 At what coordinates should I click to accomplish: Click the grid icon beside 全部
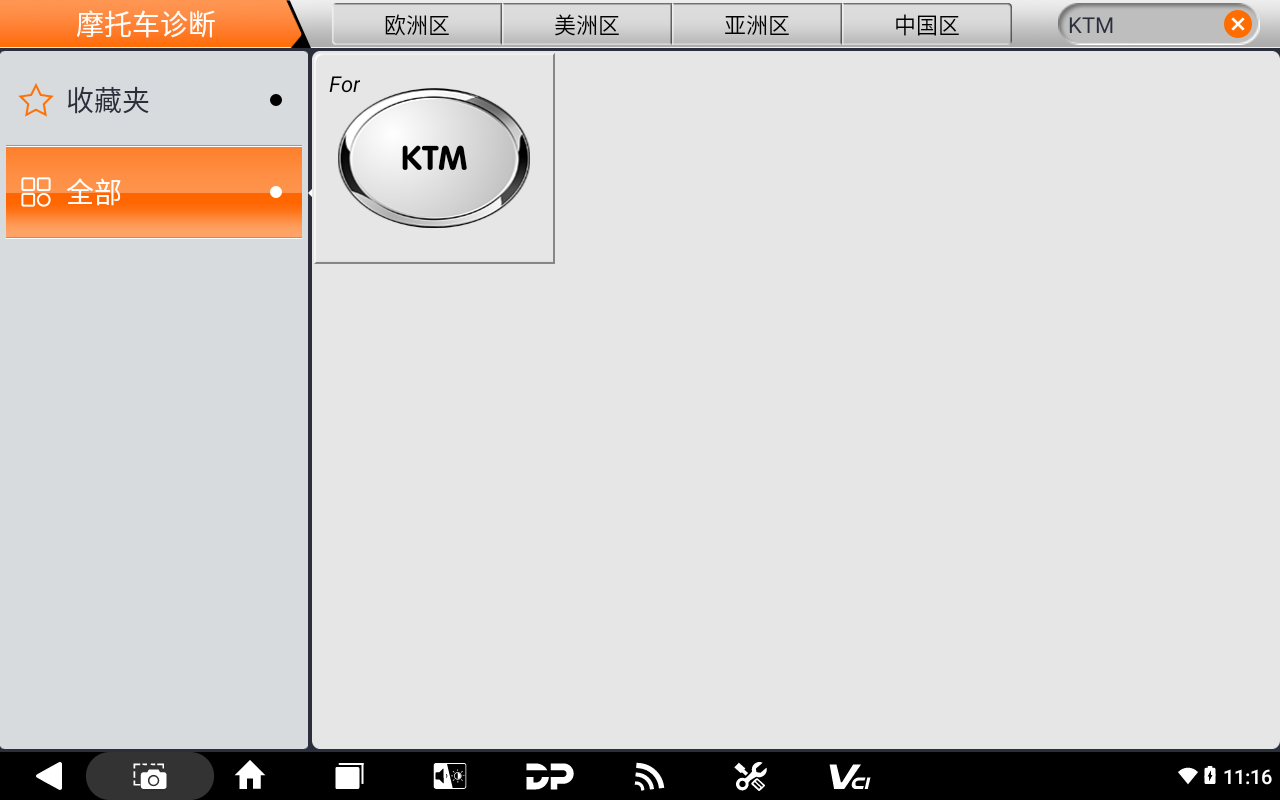click(x=36, y=192)
